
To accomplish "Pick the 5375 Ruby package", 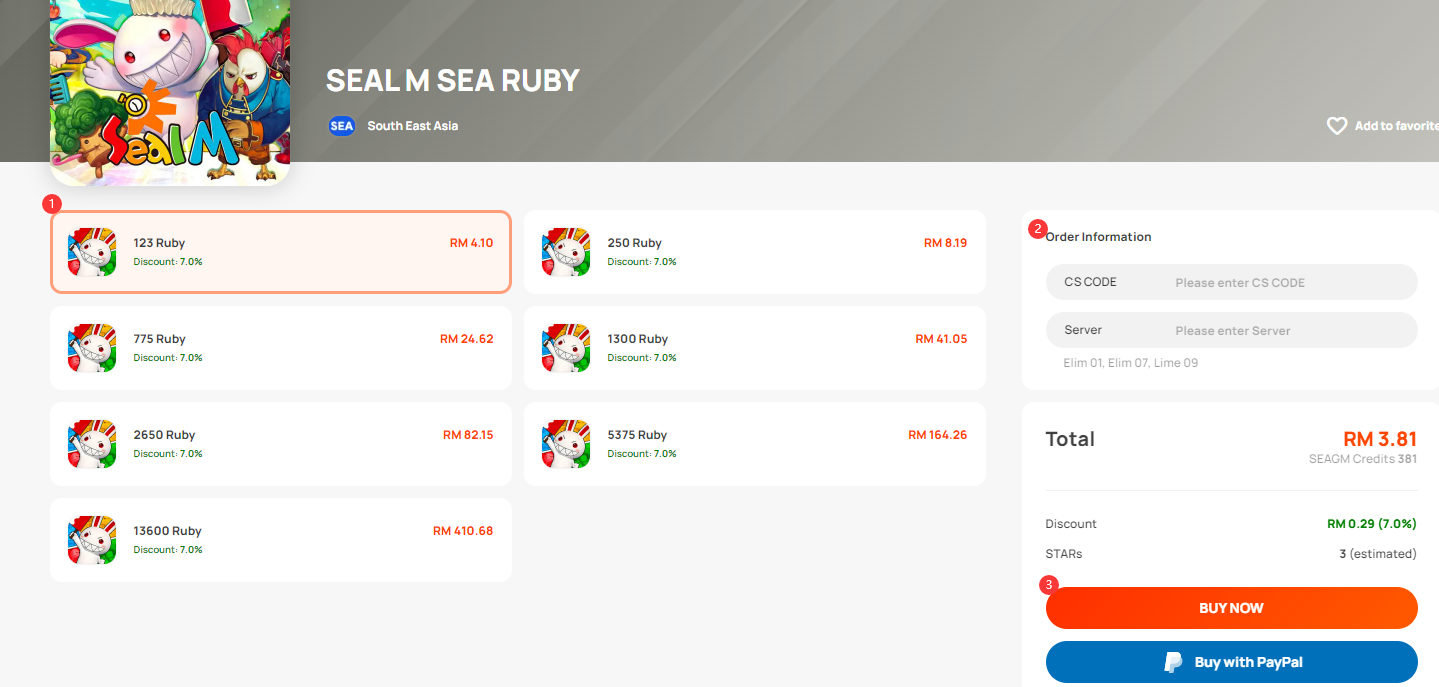I will pyautogui.click(x=755, y=444).
